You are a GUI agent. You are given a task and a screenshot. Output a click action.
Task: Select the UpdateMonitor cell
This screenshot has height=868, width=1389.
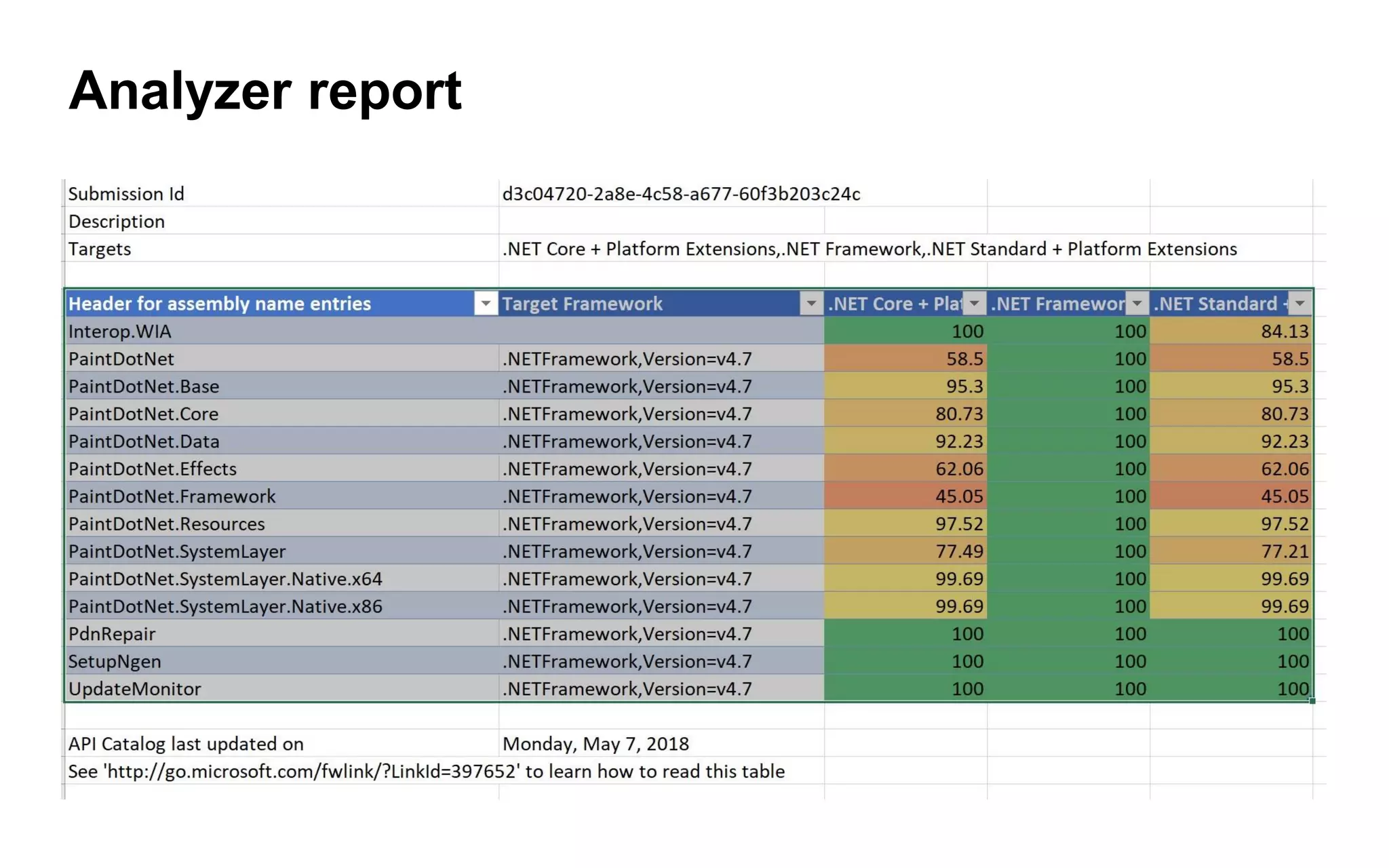pyautogui.click(x=282, y=688)
